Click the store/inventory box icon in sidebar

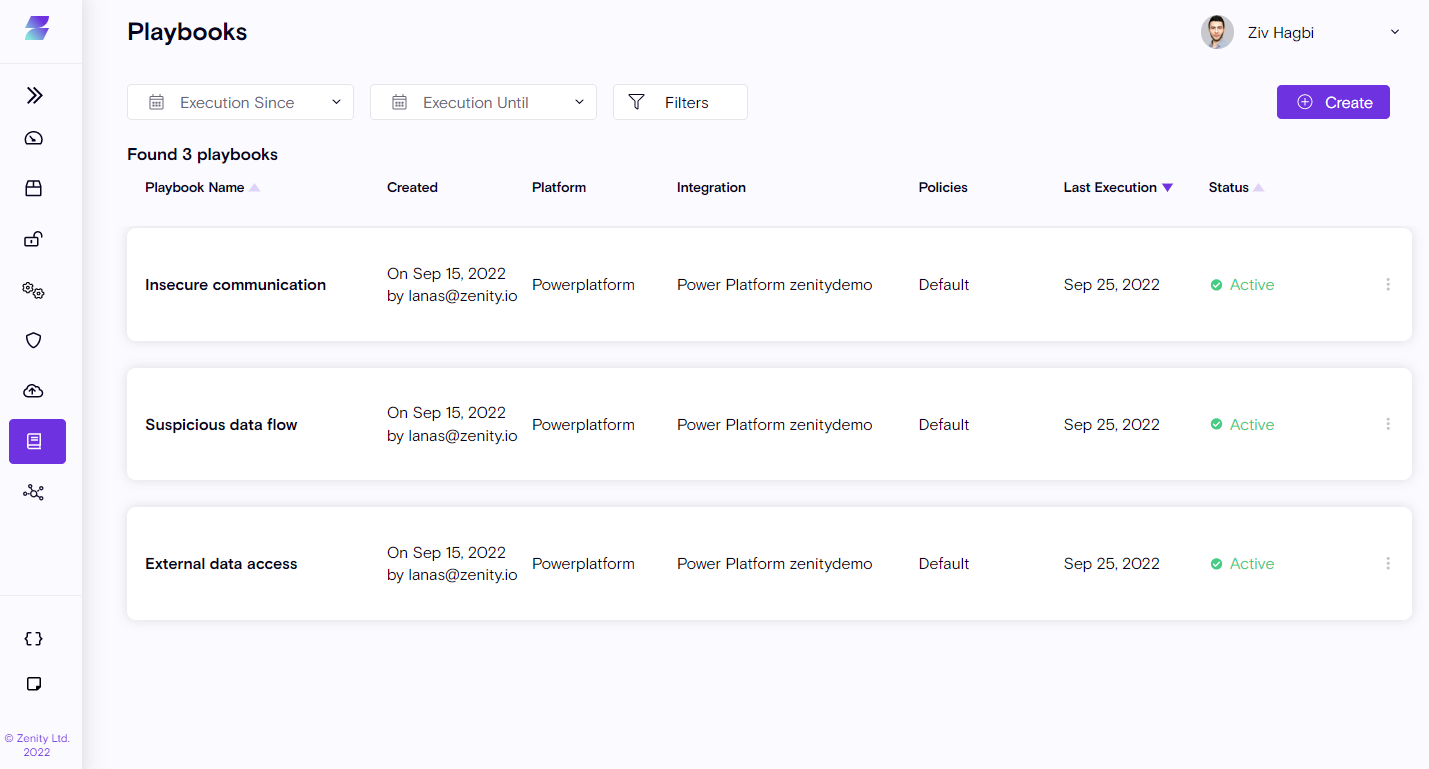tap(34, 188)
